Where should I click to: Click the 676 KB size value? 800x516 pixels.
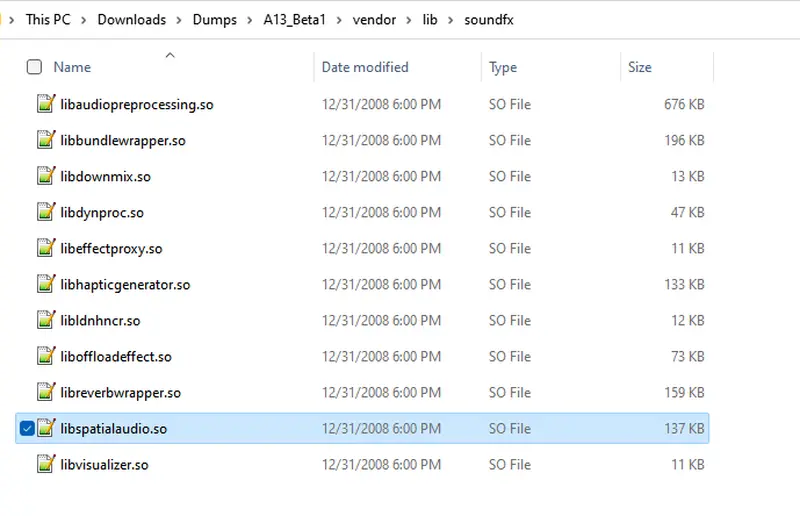pos(684,104)
